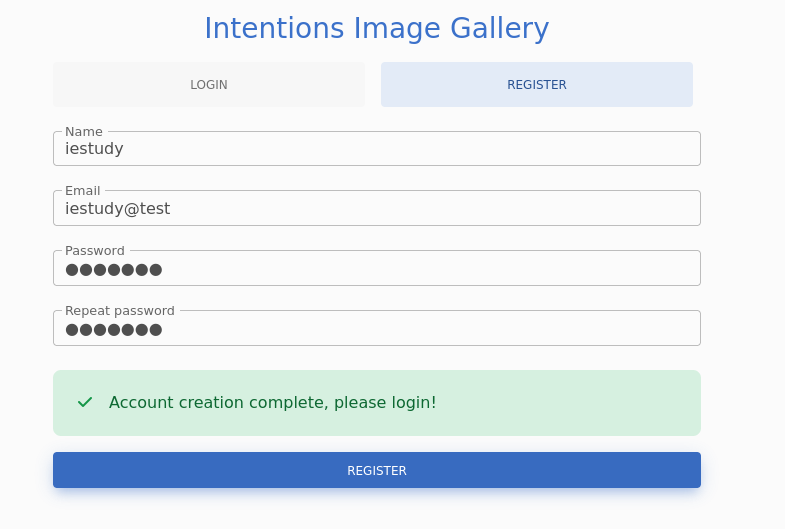Click the masked dots in Password field
The width and height of the screenshot is (785, 529).
coord(114,270)
